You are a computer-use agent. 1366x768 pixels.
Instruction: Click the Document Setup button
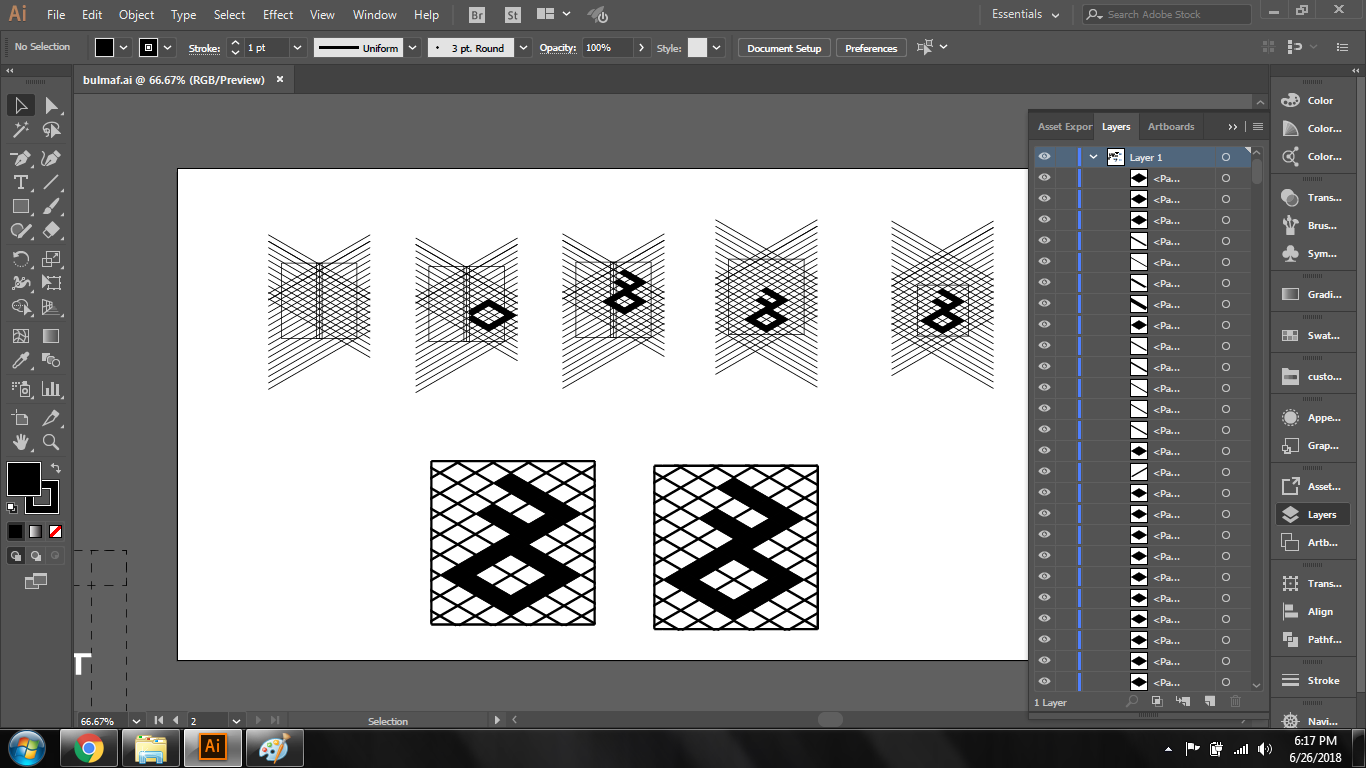point(784,48)
